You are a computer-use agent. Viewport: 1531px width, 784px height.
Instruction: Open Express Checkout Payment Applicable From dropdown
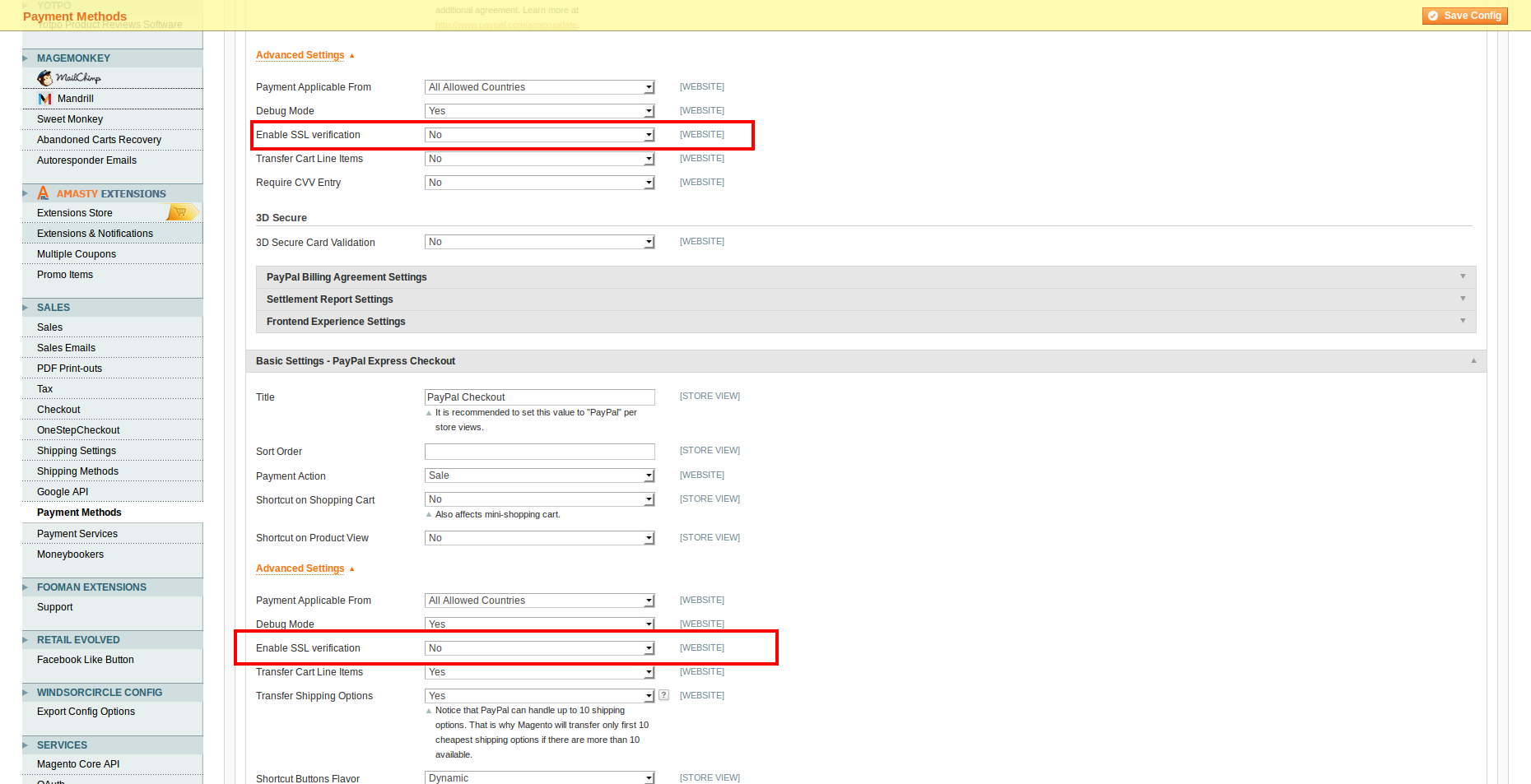point(540,601)
